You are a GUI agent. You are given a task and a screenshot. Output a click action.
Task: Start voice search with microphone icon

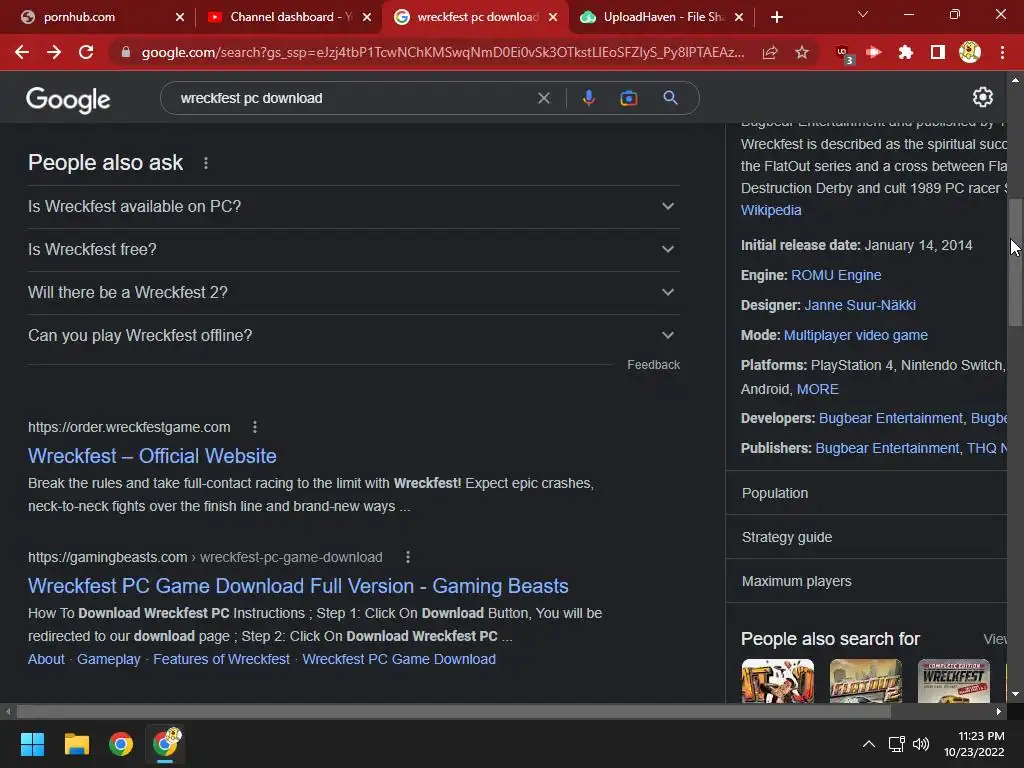(588, 98)
